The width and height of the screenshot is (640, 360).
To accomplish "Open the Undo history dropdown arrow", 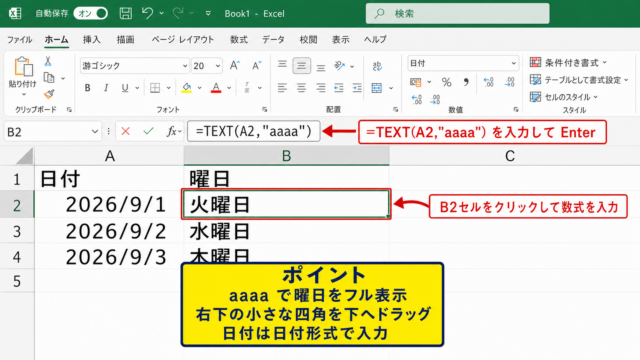I will 162,13.
